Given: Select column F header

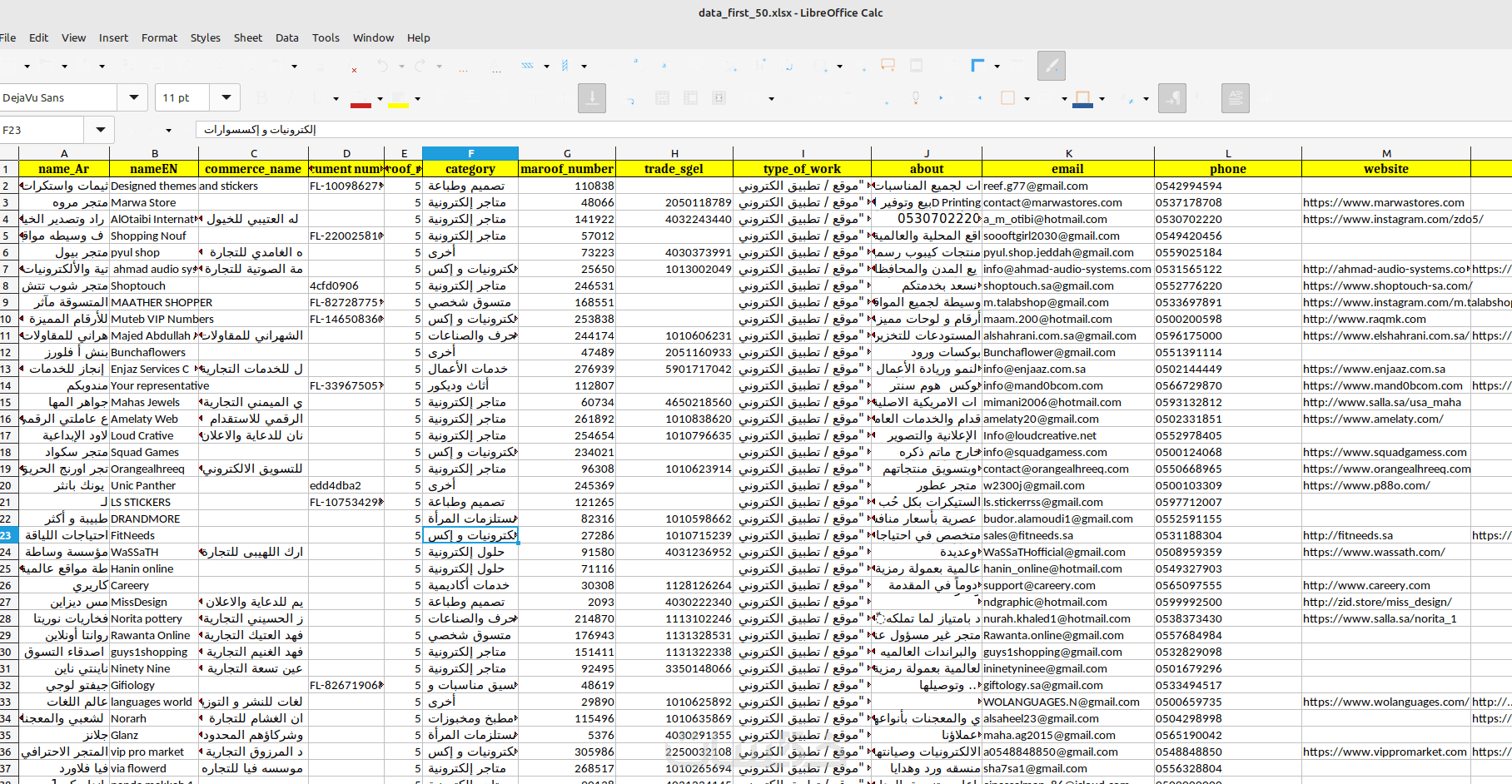Looking at the screenshot, I should point(470,153).
